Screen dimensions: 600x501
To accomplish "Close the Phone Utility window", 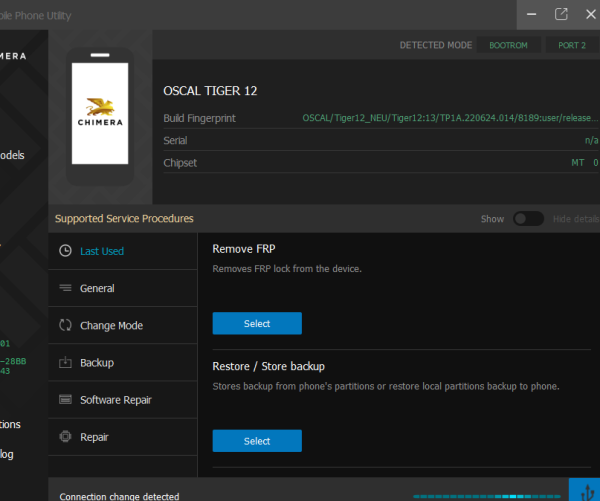I will click(590, 15).
